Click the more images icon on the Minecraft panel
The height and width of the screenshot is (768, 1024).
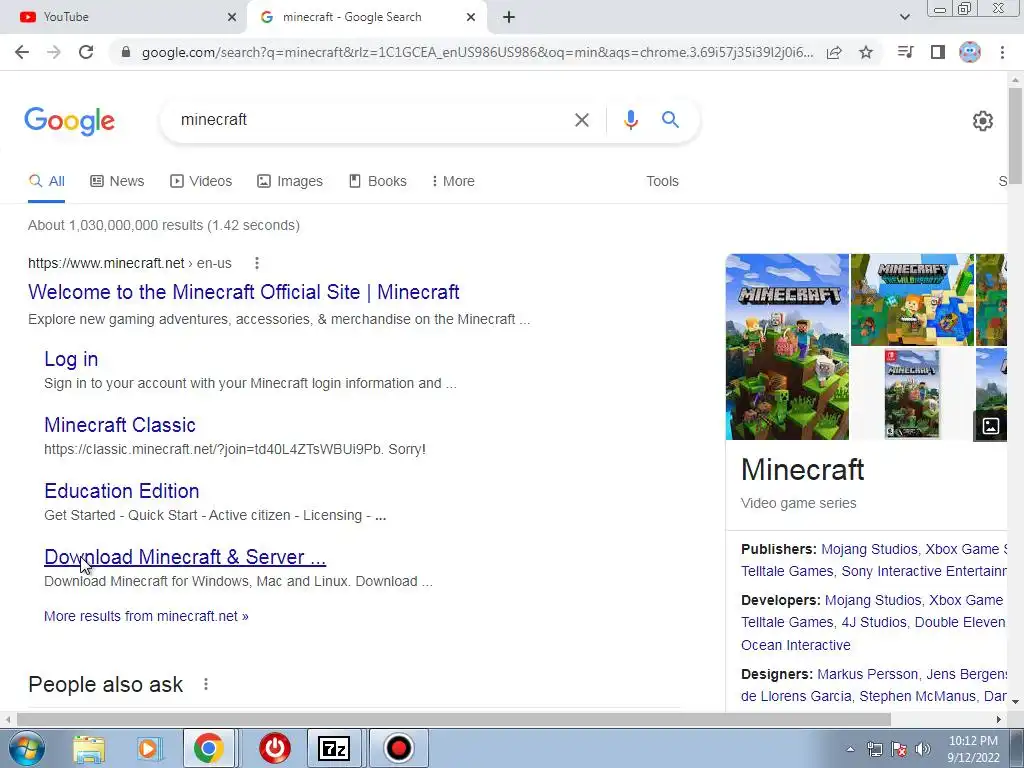[x=991, y=426]
